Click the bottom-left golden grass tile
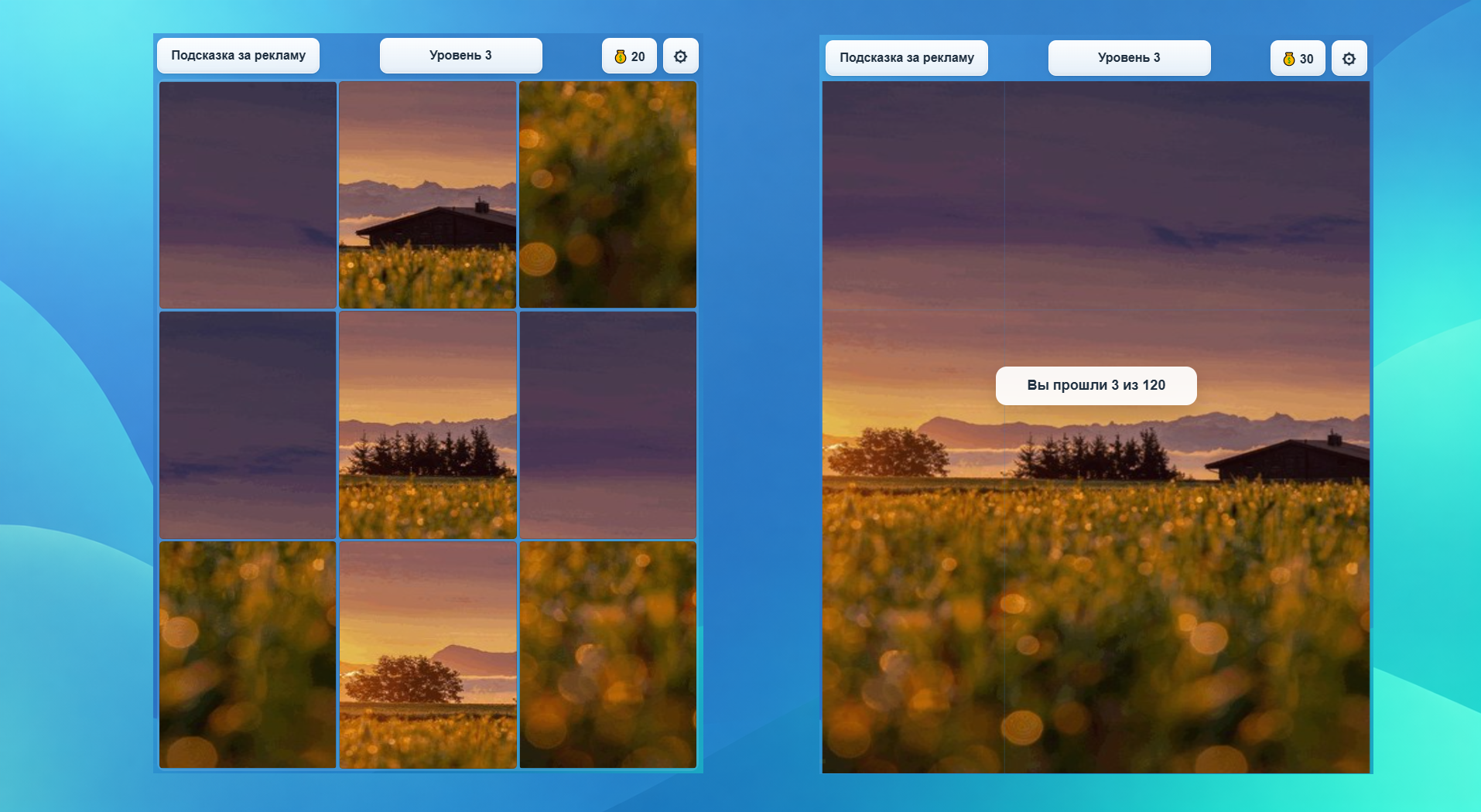This screenshot has width=1481, height=812. coord(247,655)
